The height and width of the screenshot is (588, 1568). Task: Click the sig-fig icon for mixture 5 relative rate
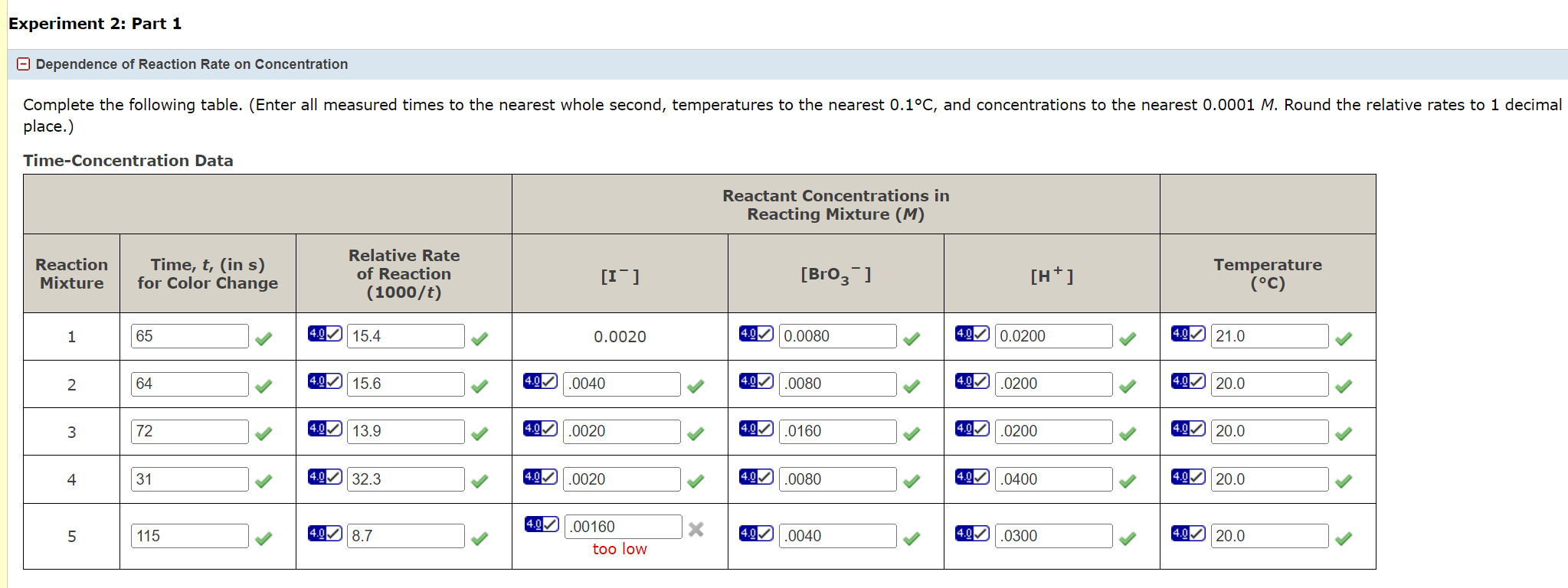325,534
